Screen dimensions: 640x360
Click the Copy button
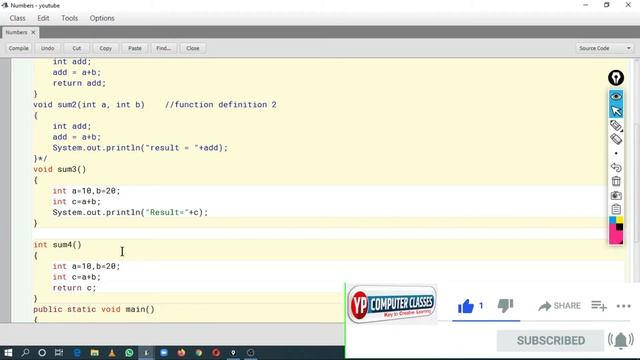106,48
